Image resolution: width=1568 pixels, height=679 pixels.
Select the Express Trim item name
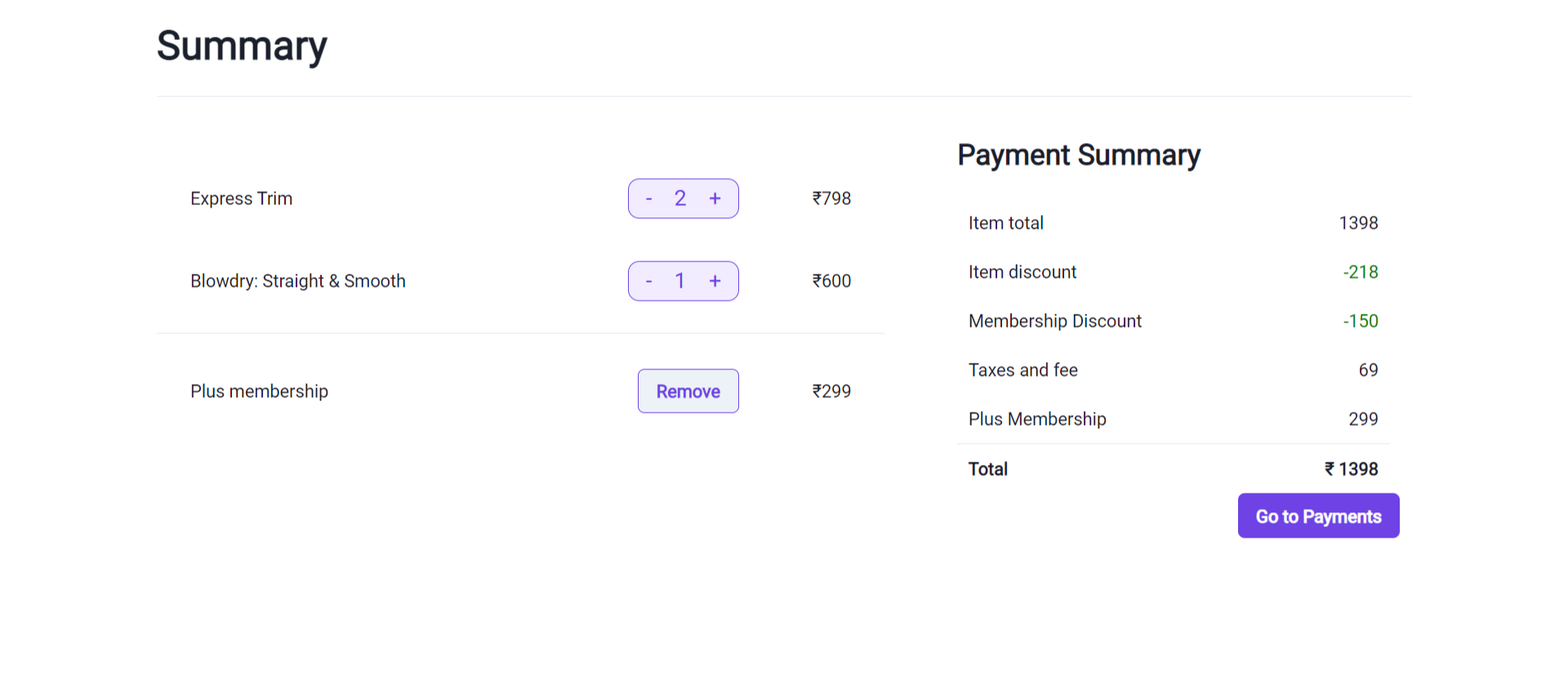coord(241,199)
